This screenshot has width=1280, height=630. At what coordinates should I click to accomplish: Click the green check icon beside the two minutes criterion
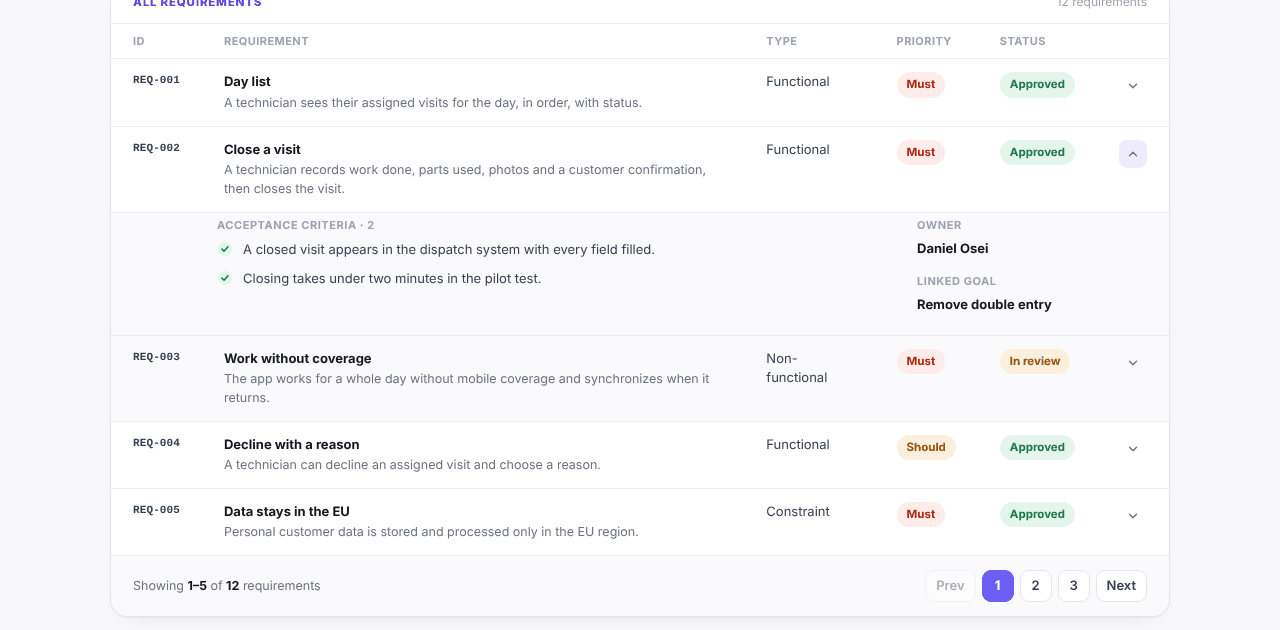coord(225,278)
